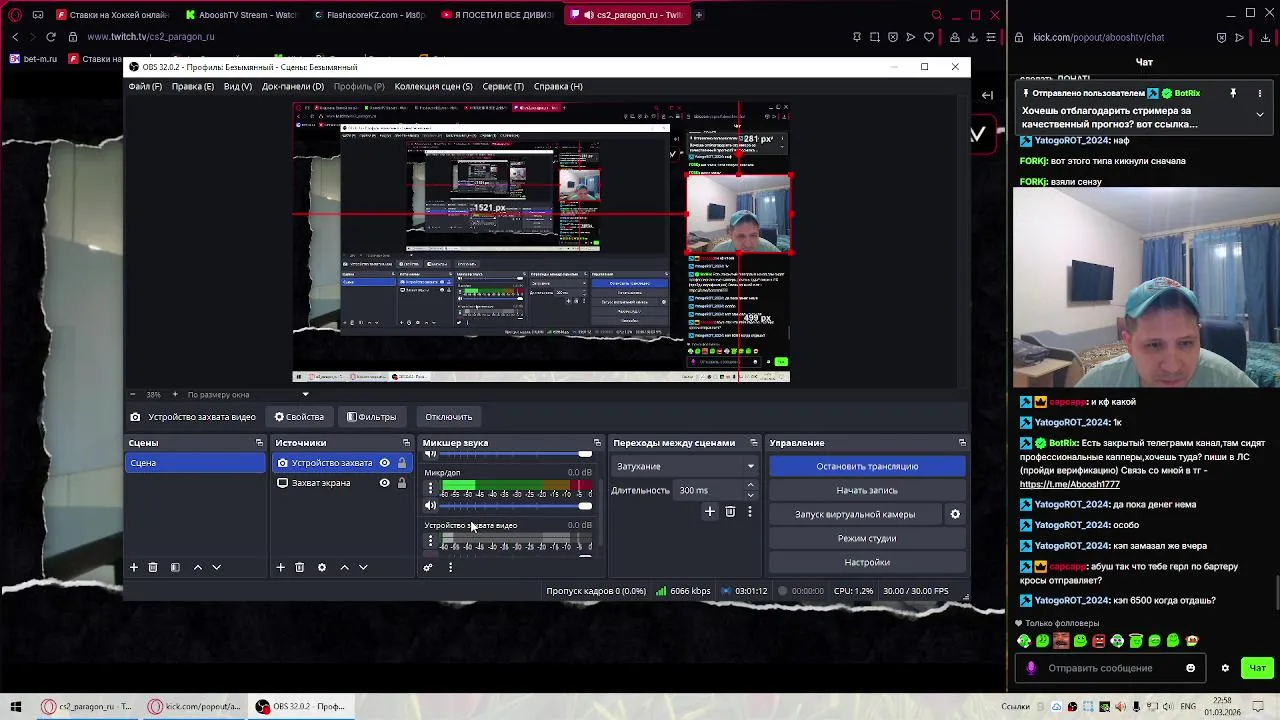This screenshot has height=720, width=1280.
Task: Adjust Микр/доп volume slider
Action: tap(516, 506)
